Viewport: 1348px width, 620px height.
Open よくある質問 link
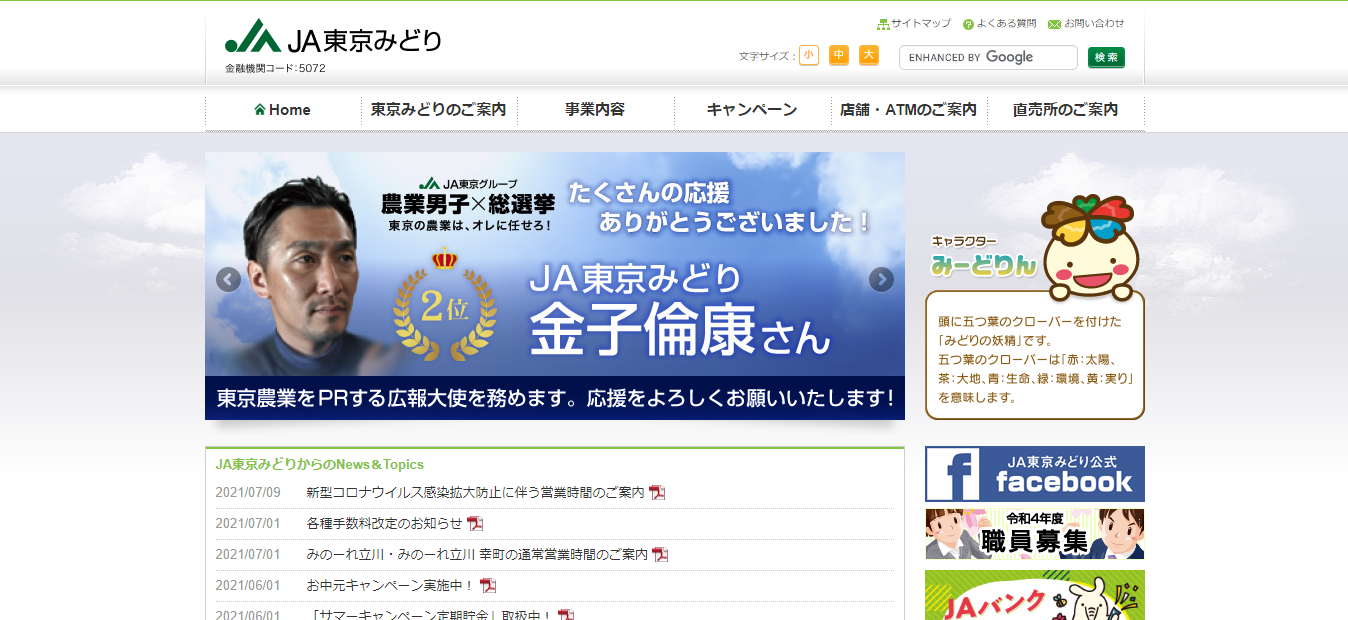point(1006,24)
